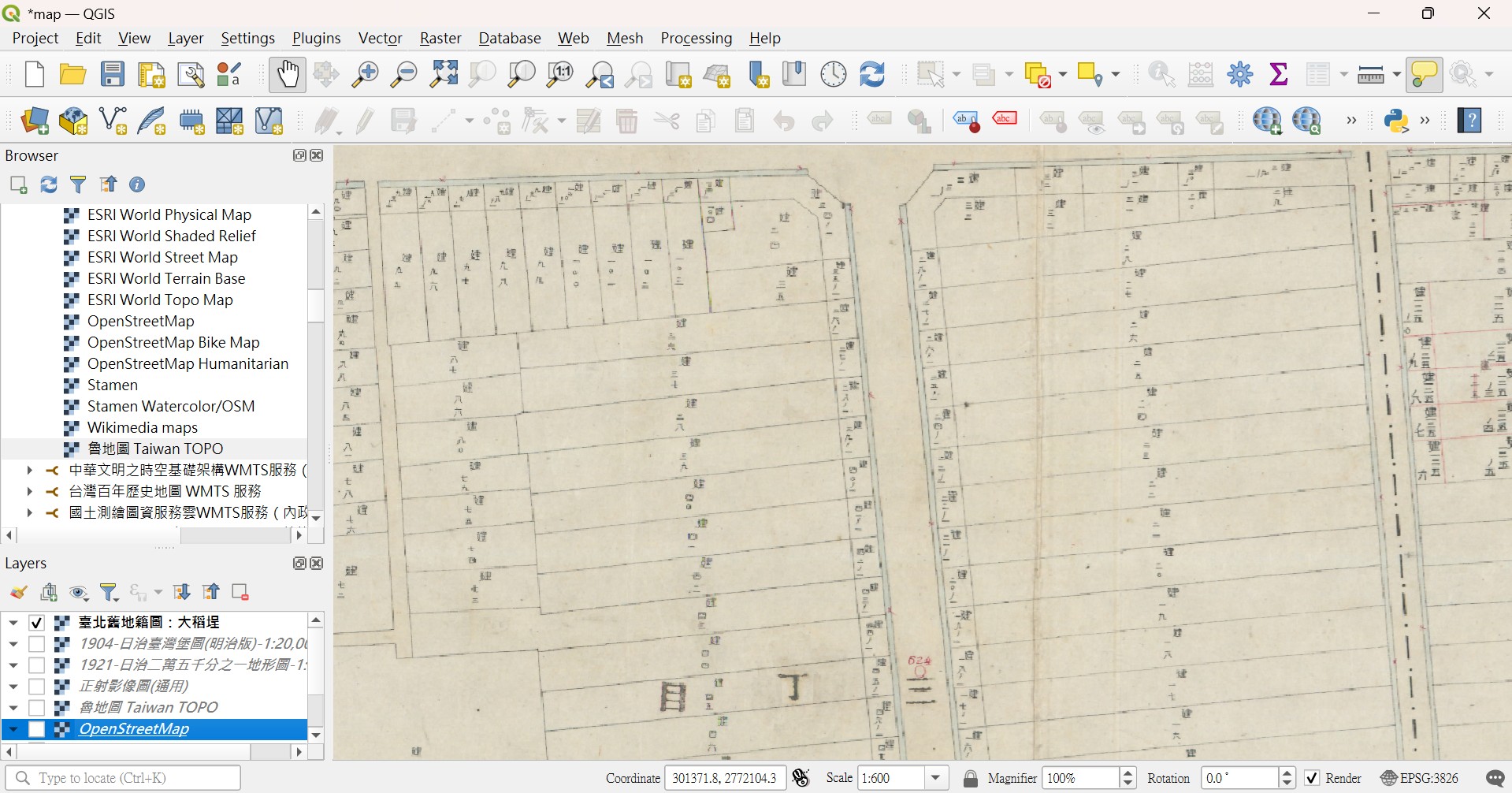Open the Layer menu
Viewport: 1512px width, 793px height.
tap(186, 38)
